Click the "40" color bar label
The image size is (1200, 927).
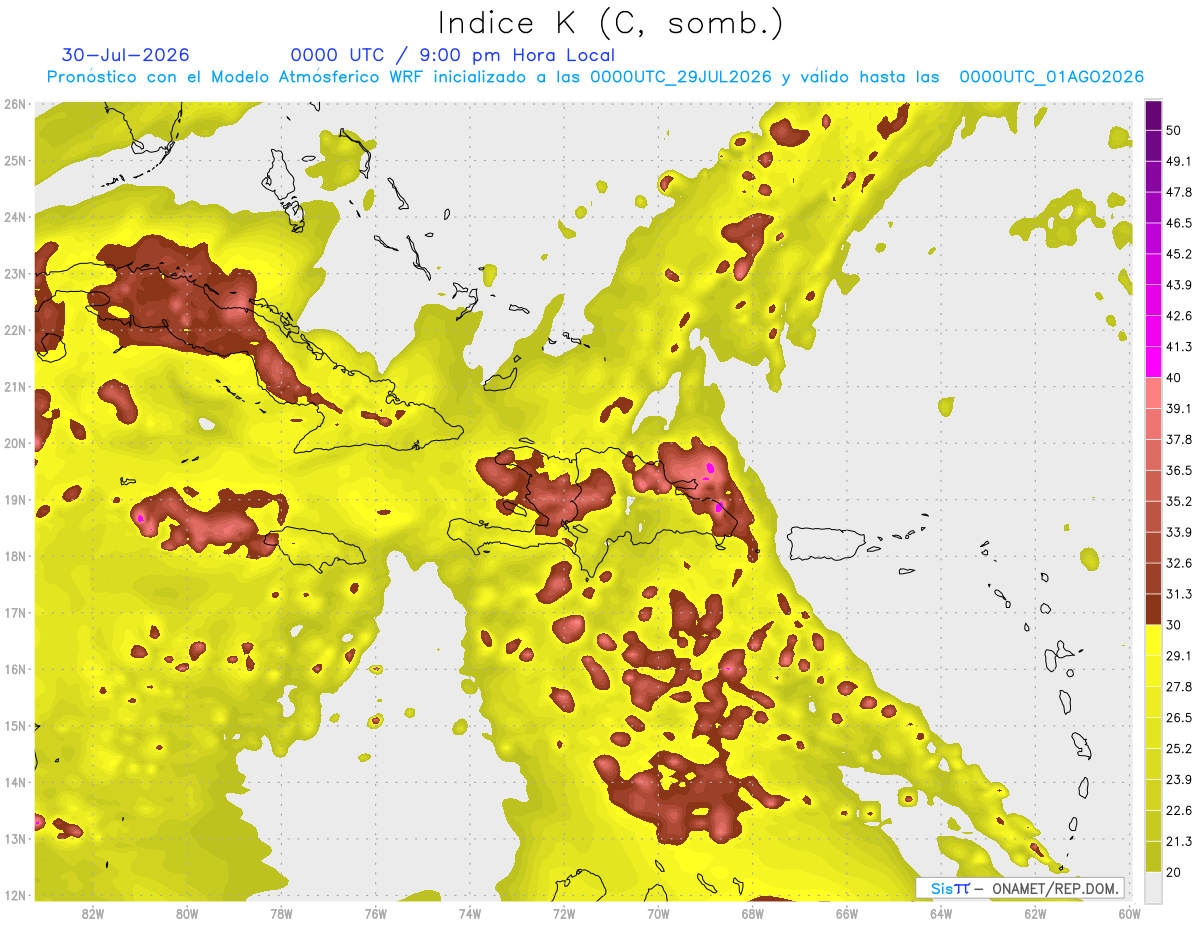point(1175,378)
